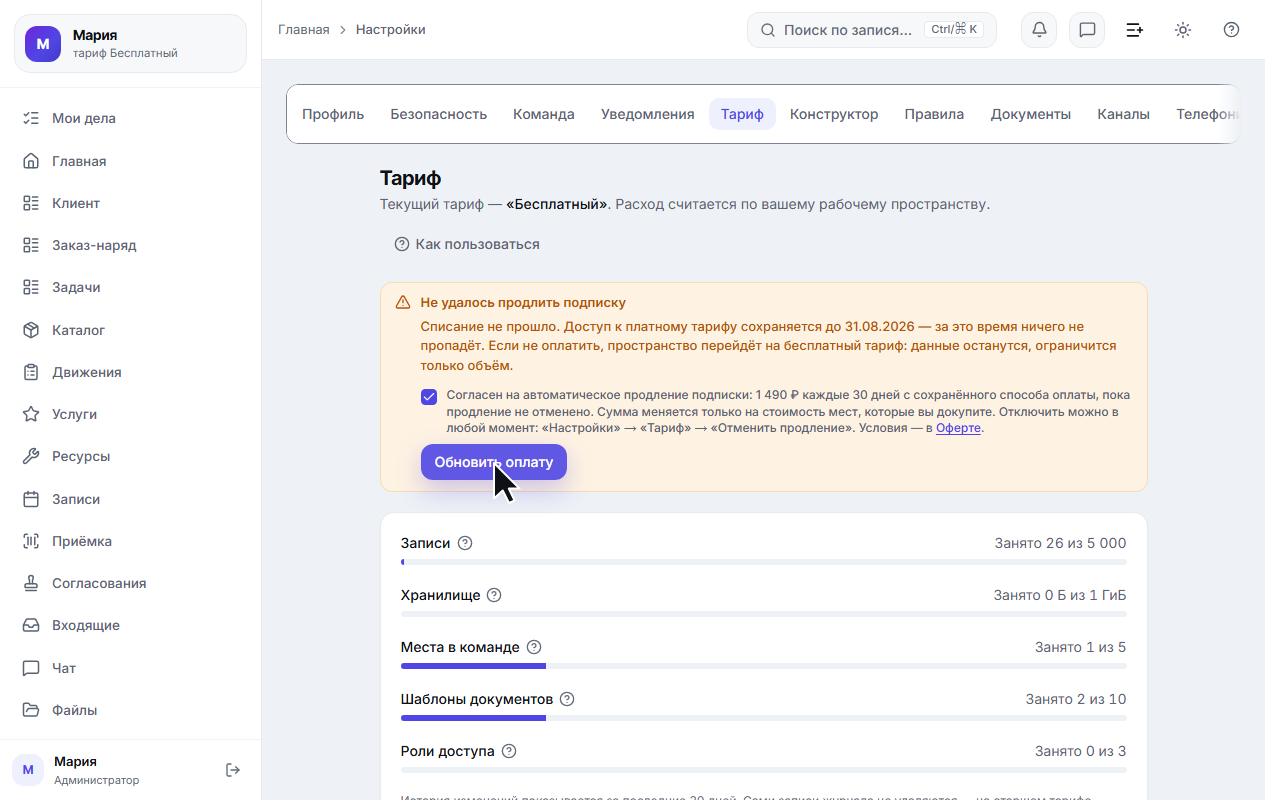Show help tooltip for Записи
This screenshot has height=800, width=1280.
click(x=464, y=543)
